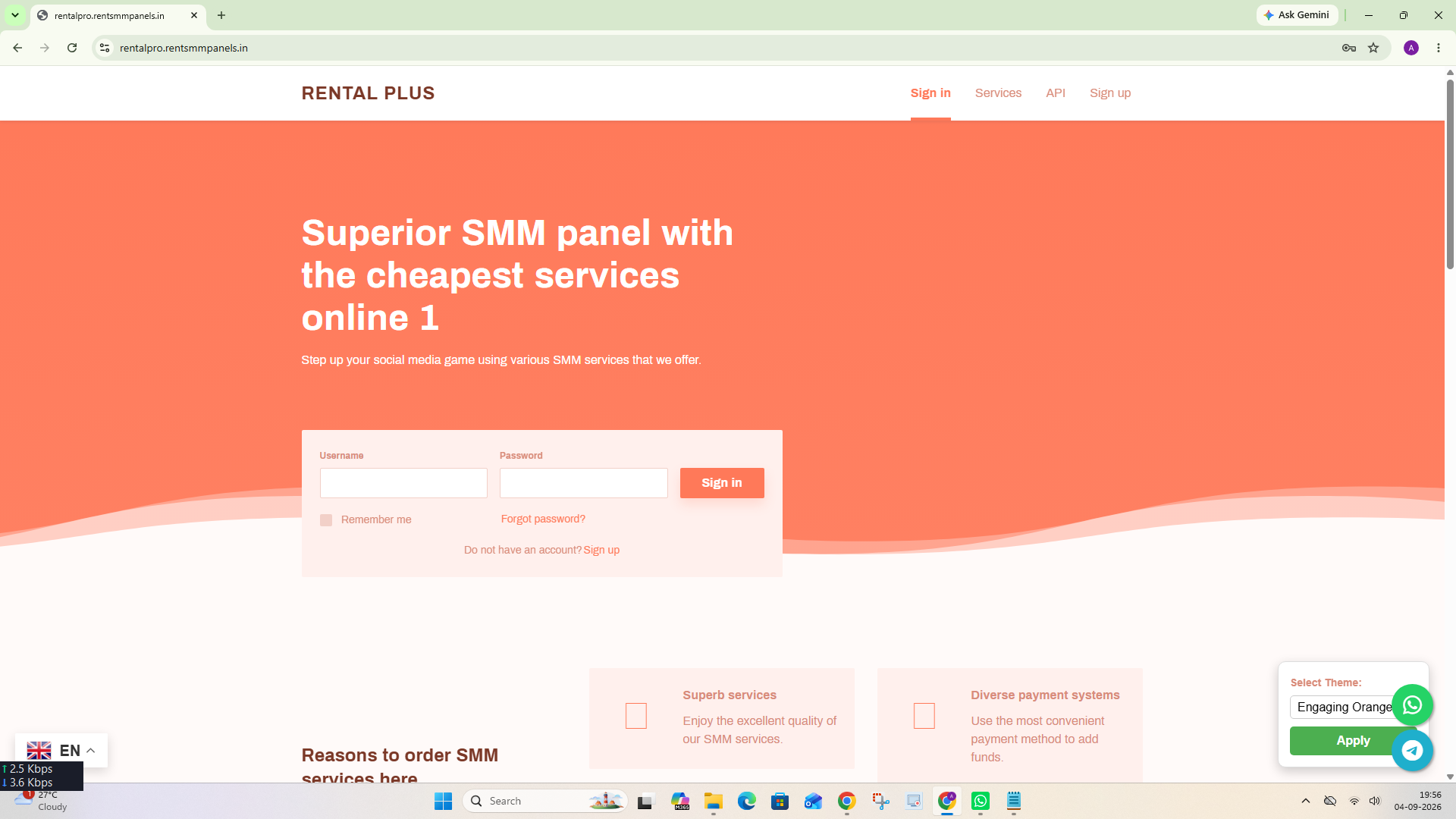View site information icon beside URL

105,48
